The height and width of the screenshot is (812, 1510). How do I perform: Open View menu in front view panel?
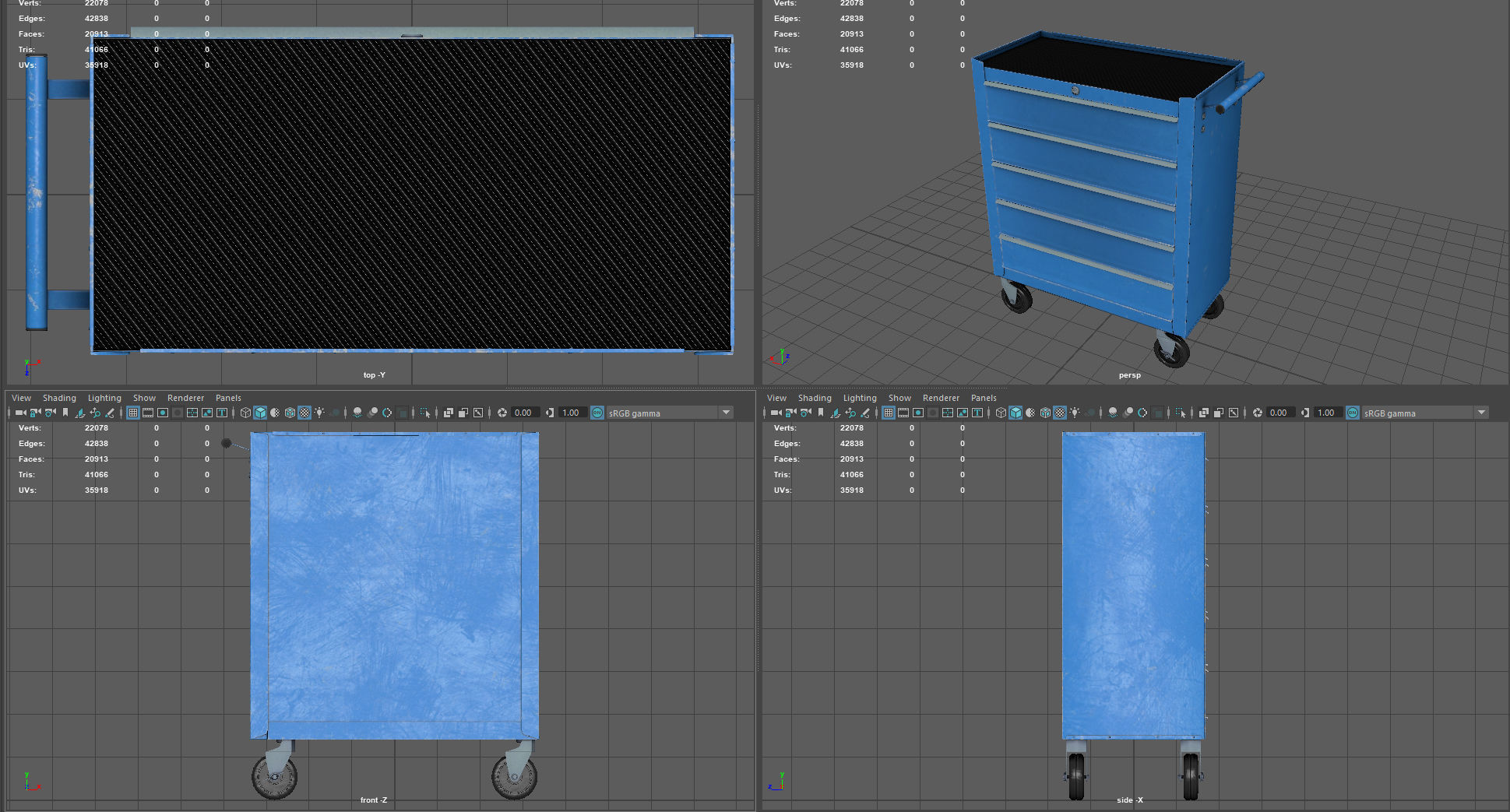pyautogui.click(x=21, y=398)
